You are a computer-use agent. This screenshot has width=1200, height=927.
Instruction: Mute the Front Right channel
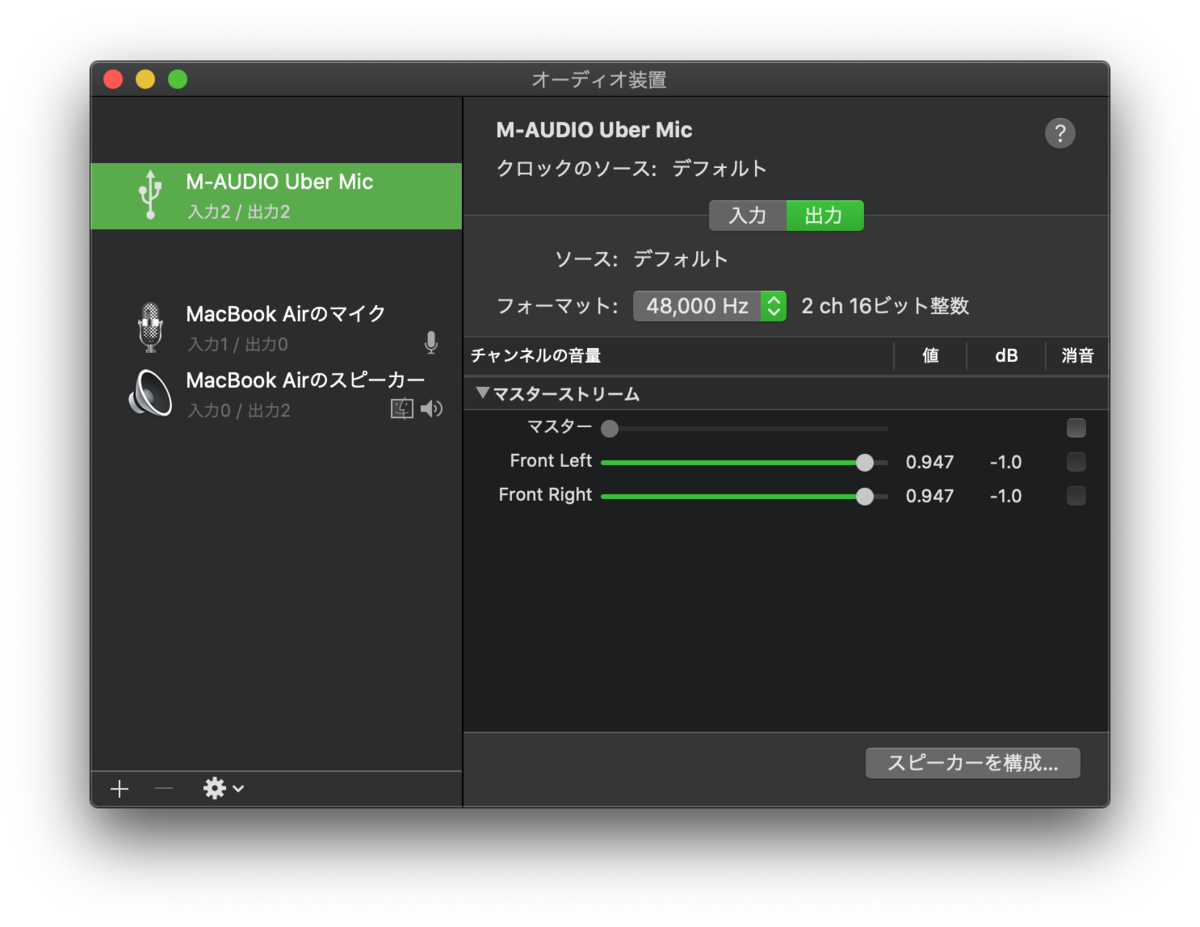click(x=1076, y=495)
